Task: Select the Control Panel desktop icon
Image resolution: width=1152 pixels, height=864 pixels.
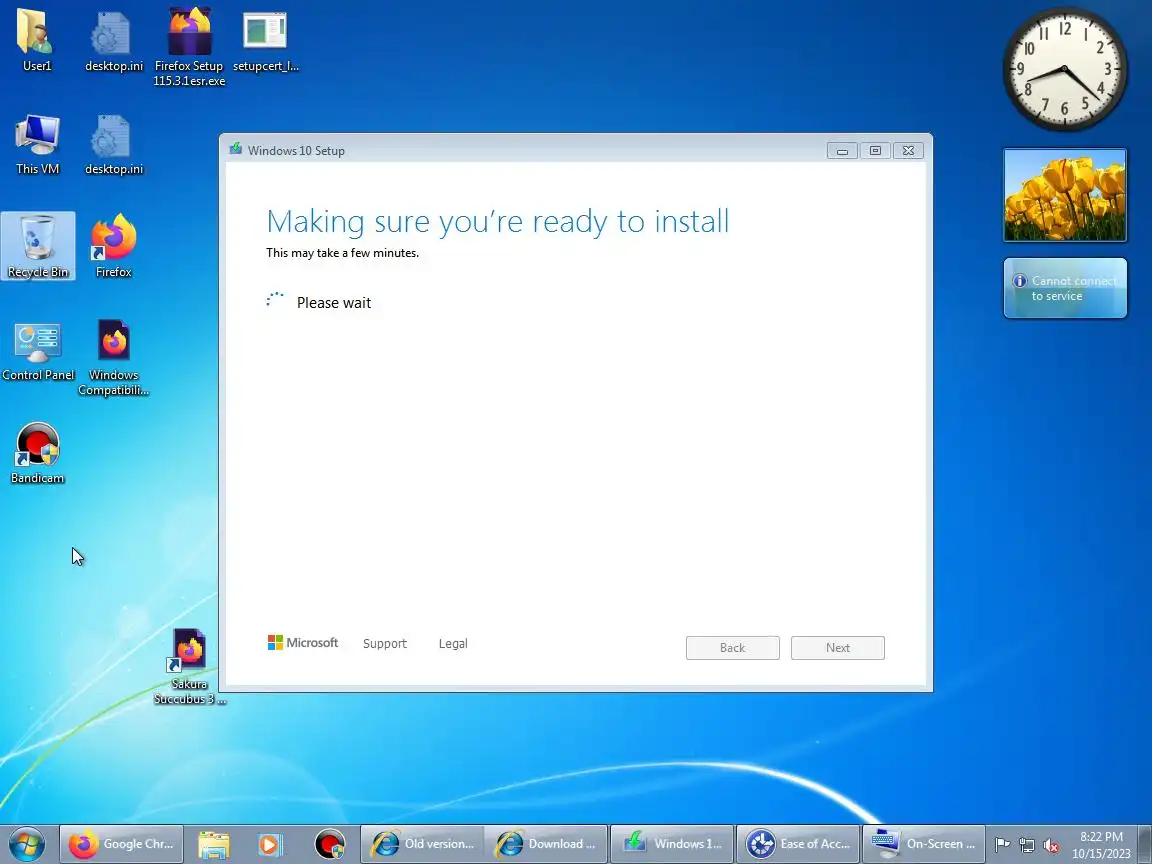Action: pyautogui.click(x=37, y=350)
